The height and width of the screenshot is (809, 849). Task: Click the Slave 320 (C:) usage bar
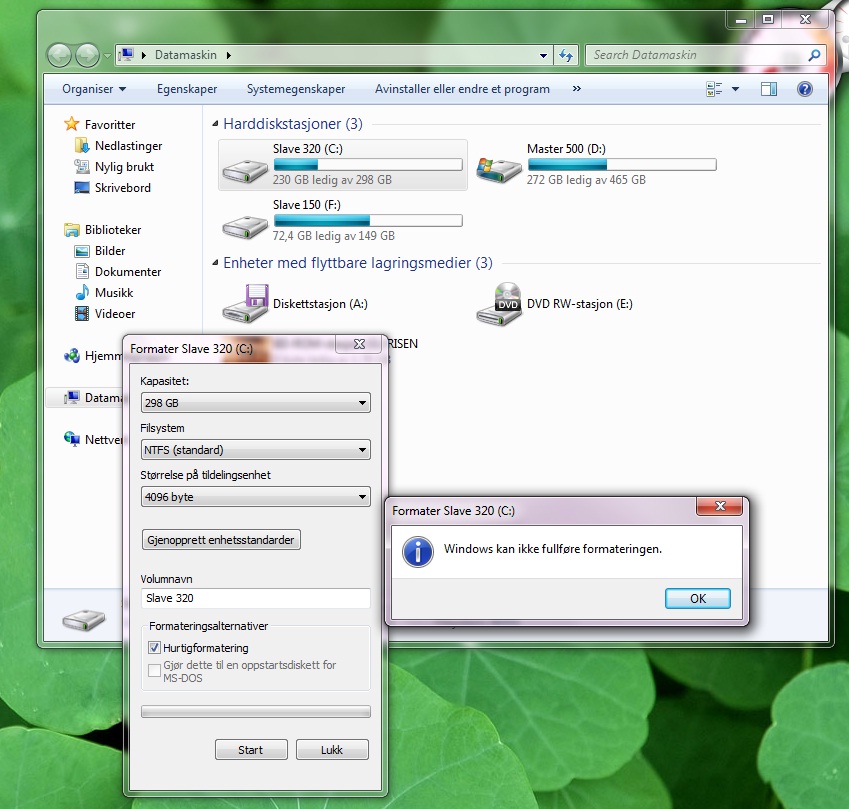(368, 165)
